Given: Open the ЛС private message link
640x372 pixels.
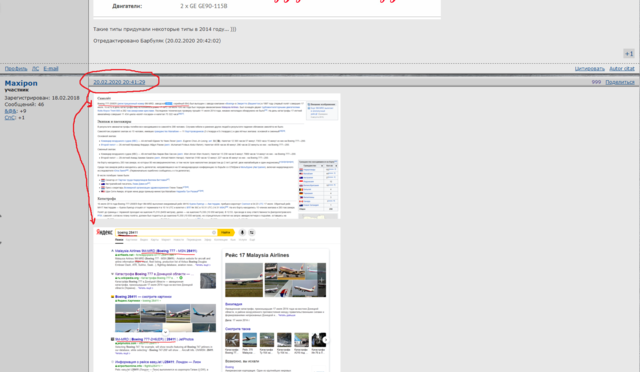Looking at the screenshot, I should coord(36,69).
